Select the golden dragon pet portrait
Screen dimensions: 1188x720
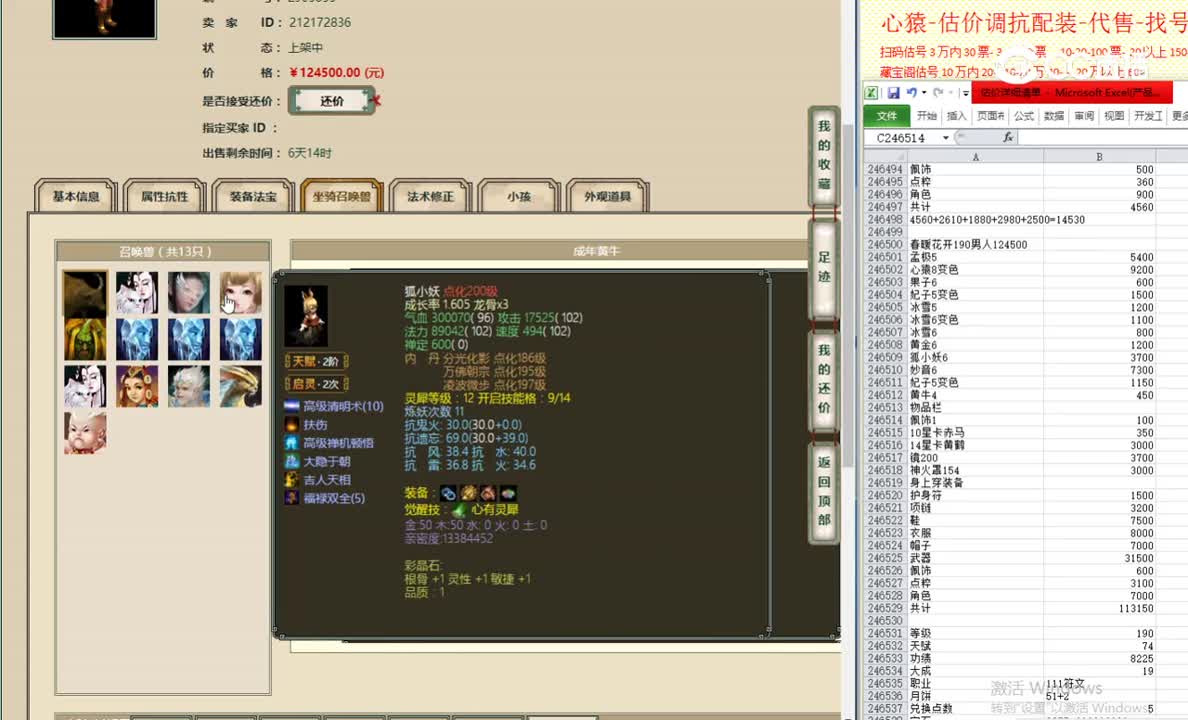point(241,386)
